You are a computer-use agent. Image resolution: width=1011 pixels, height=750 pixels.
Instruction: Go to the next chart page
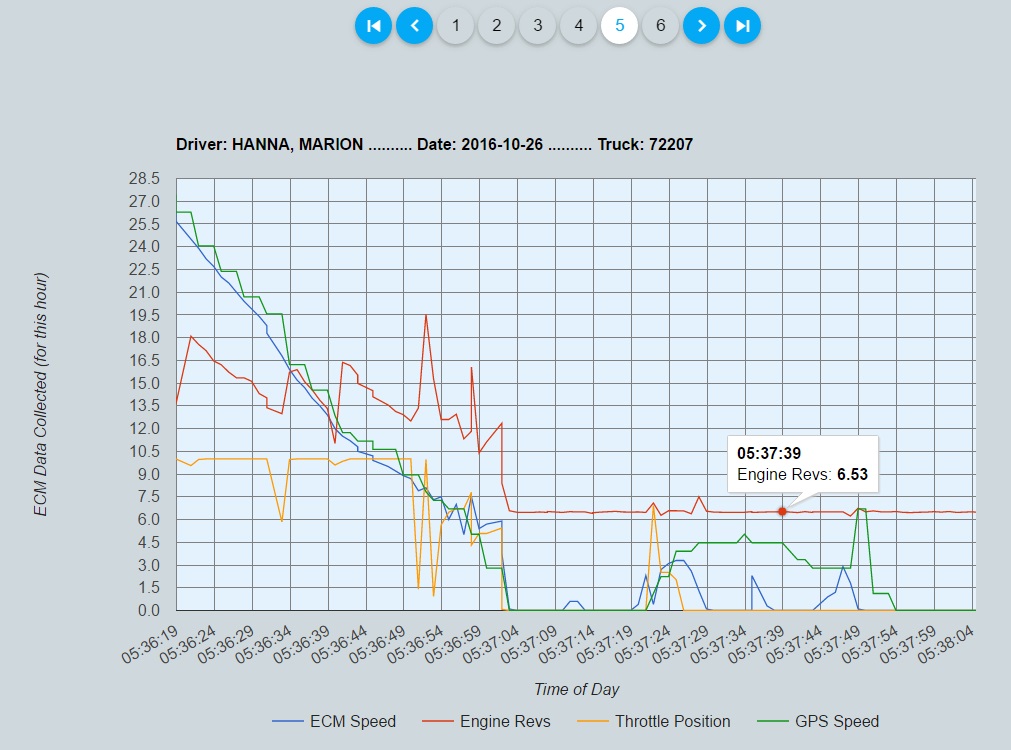[x=702, y=26]
